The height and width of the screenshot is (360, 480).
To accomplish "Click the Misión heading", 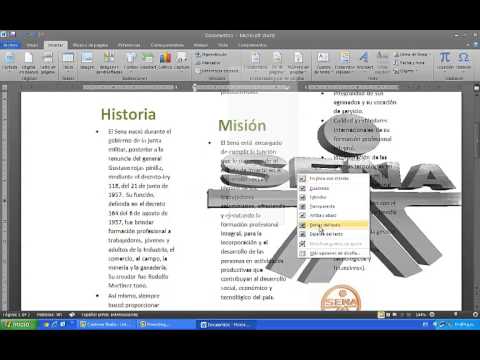I will [x=242, y=126].
